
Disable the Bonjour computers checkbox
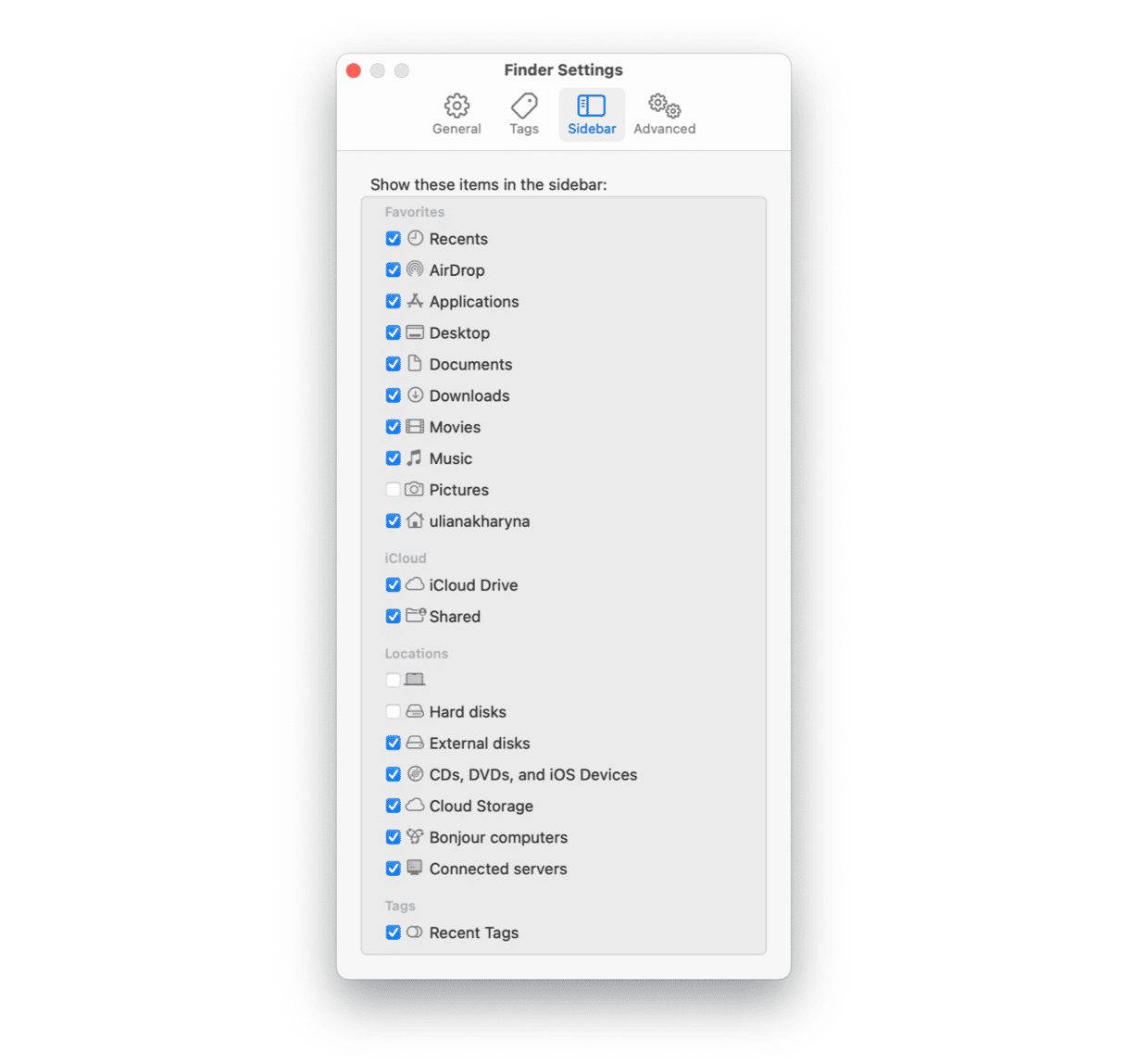pos(394,837)
